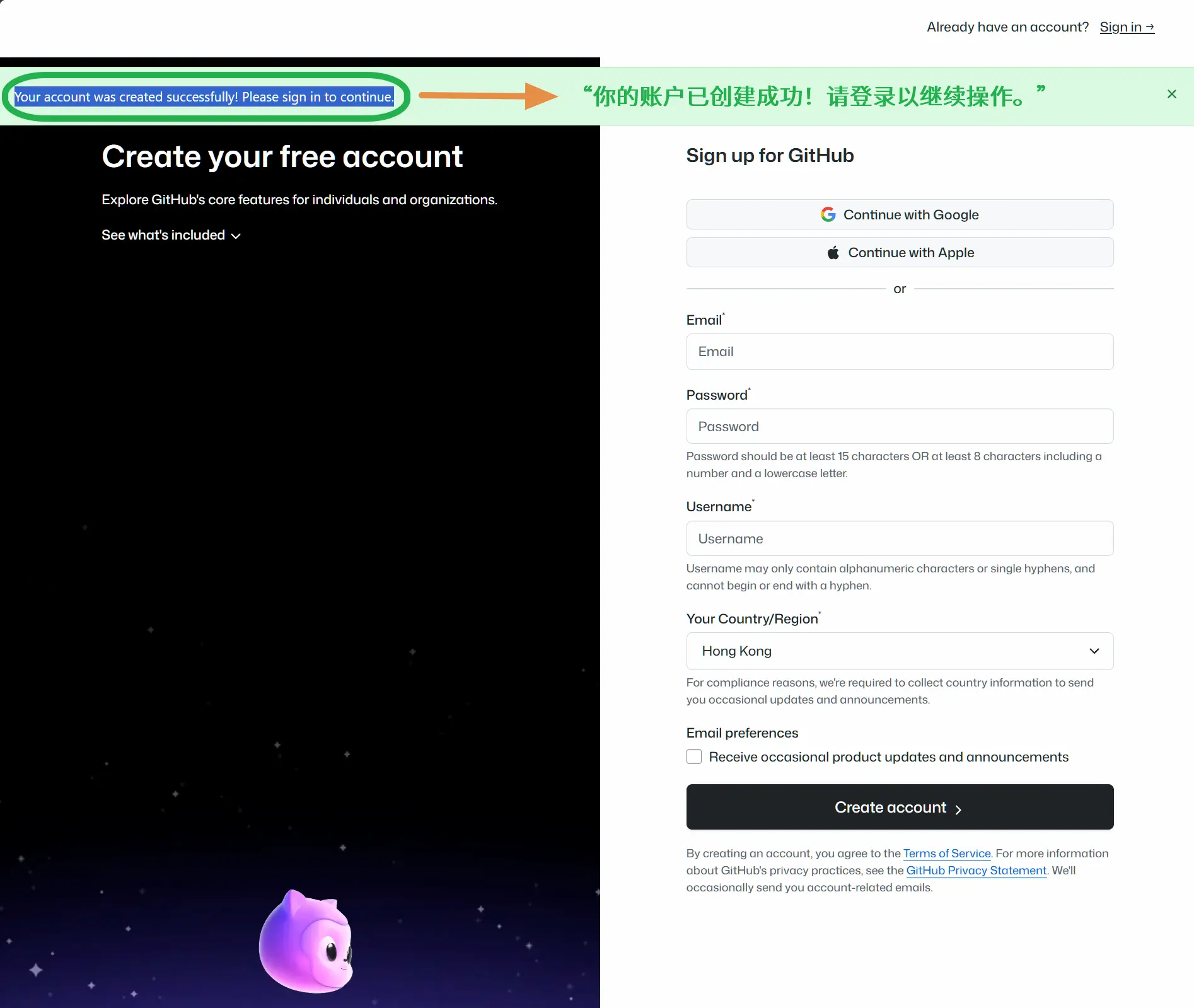Collapse the Hong Kong selection chevron
The width and height of the screenshot is (1194, 1008).
coord(1094,651)
